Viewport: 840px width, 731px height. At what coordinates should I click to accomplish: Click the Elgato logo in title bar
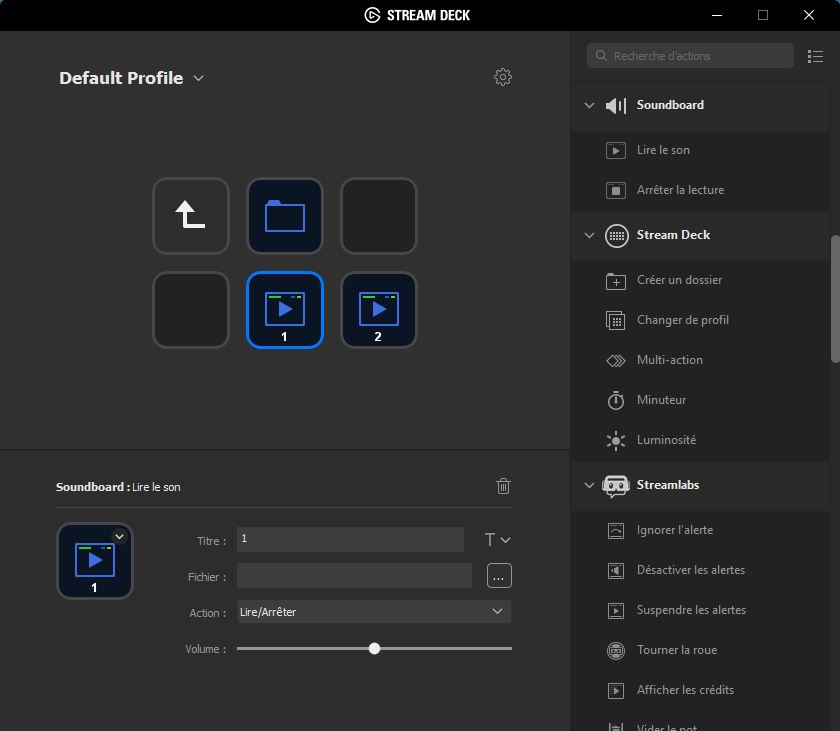tap(372, 15)
